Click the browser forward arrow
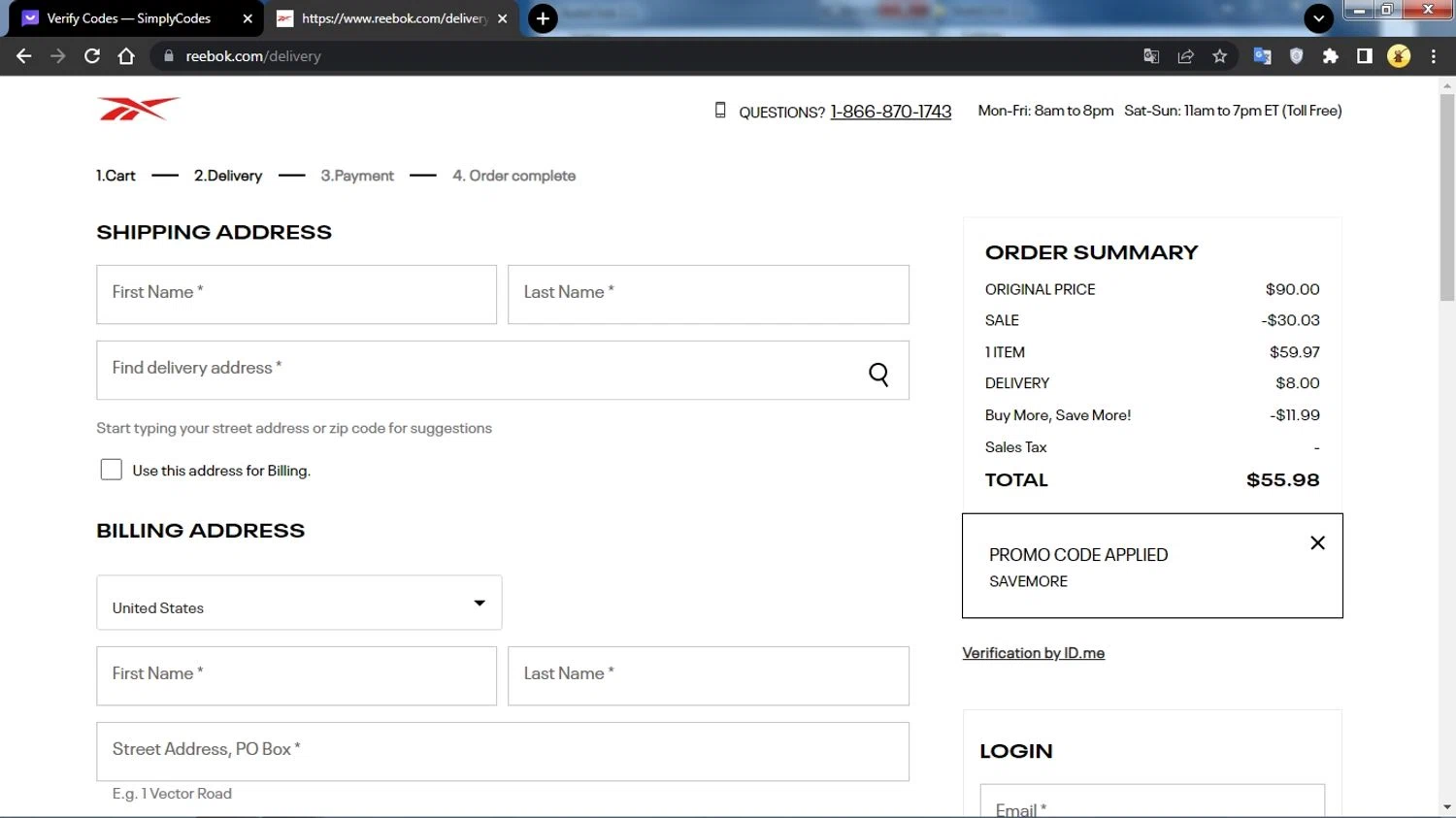This screenshot has width=1456, height=818. tap(58, 56)
